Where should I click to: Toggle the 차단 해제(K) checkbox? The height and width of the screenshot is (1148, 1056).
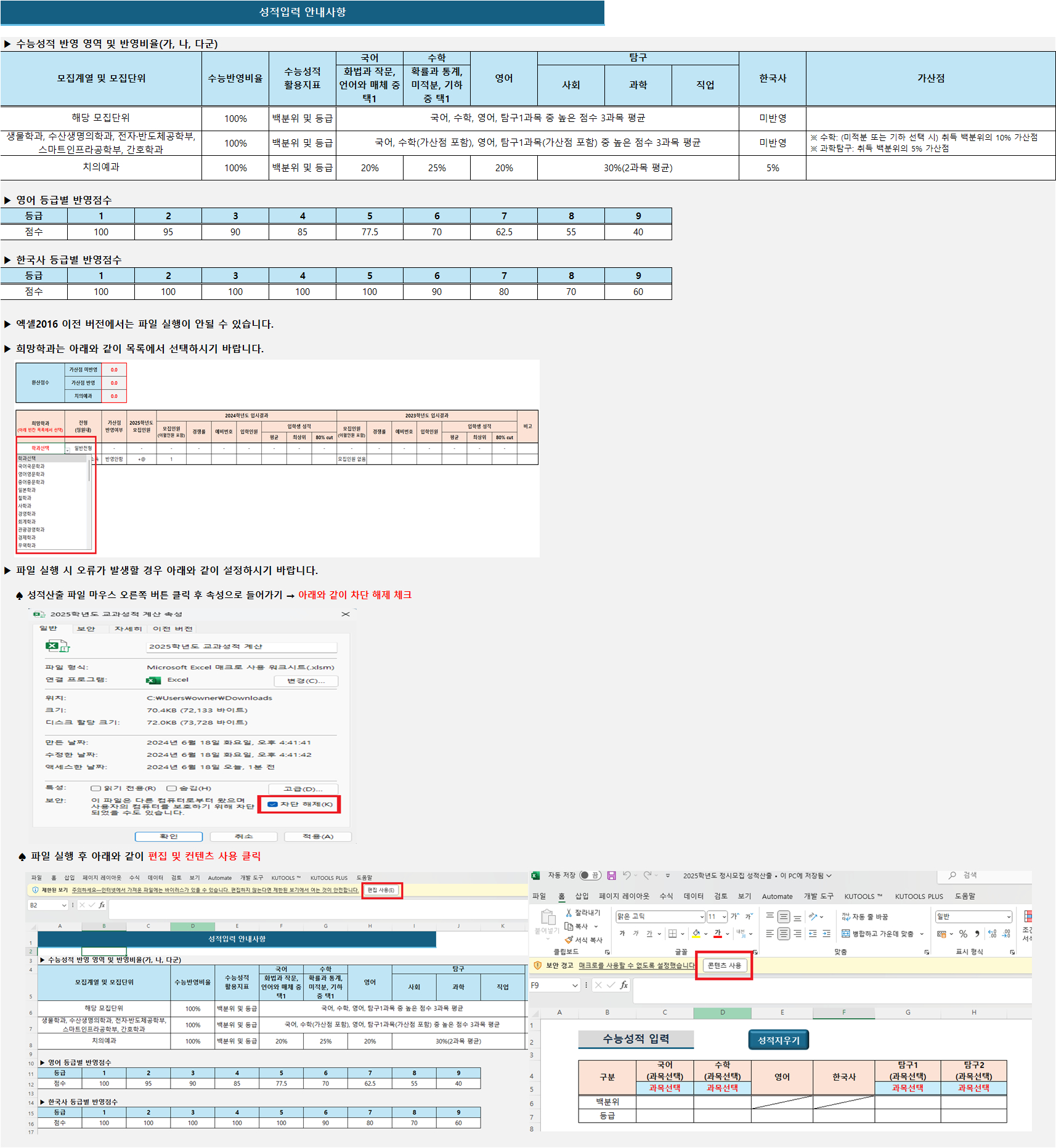[x=272, y=804]
